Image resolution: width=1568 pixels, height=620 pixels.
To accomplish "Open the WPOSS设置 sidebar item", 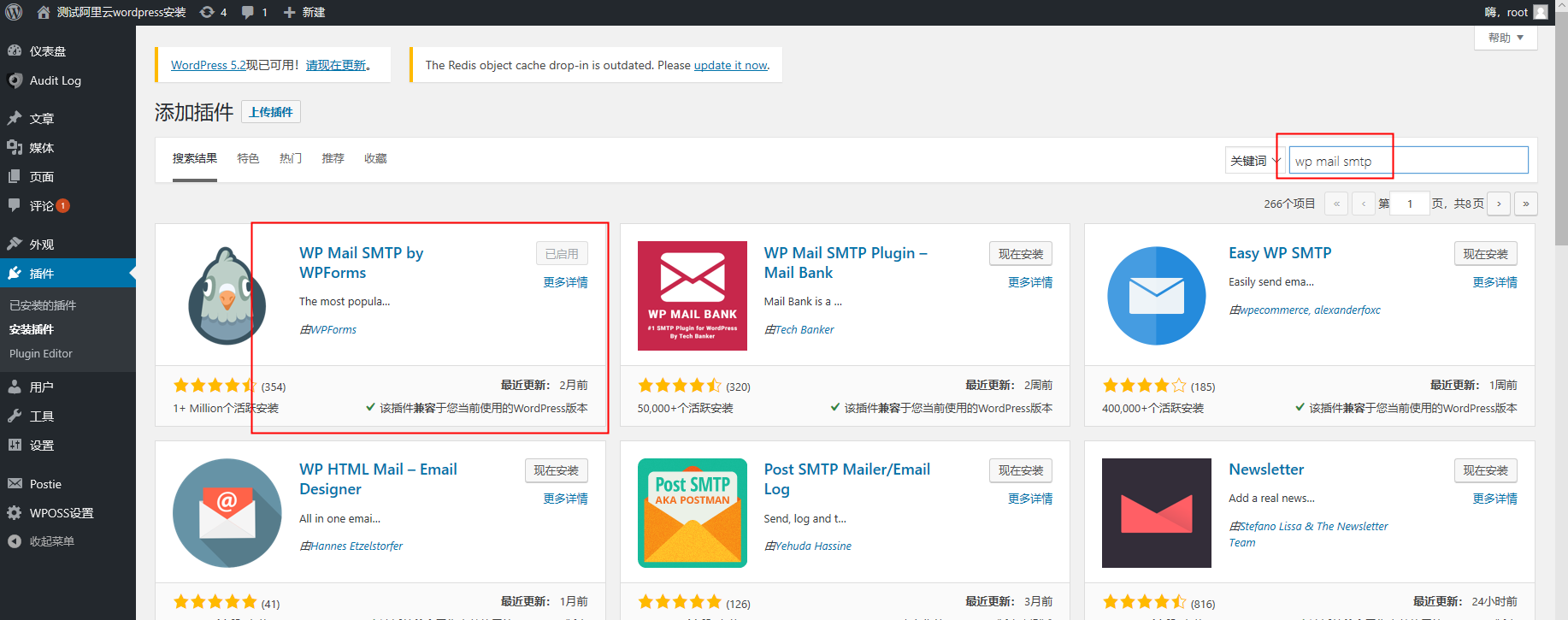I will [61, 513].
